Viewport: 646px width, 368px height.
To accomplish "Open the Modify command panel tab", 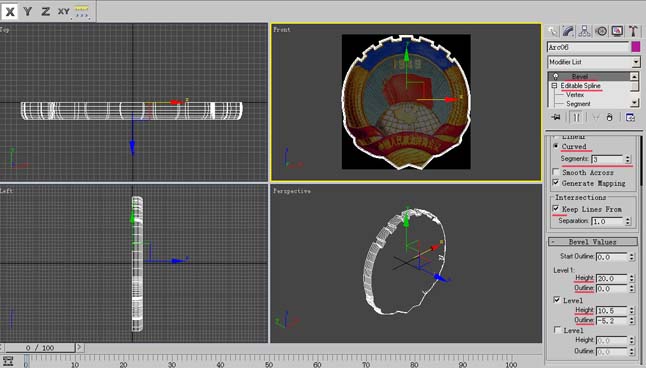I will click(x=569, y=31).
